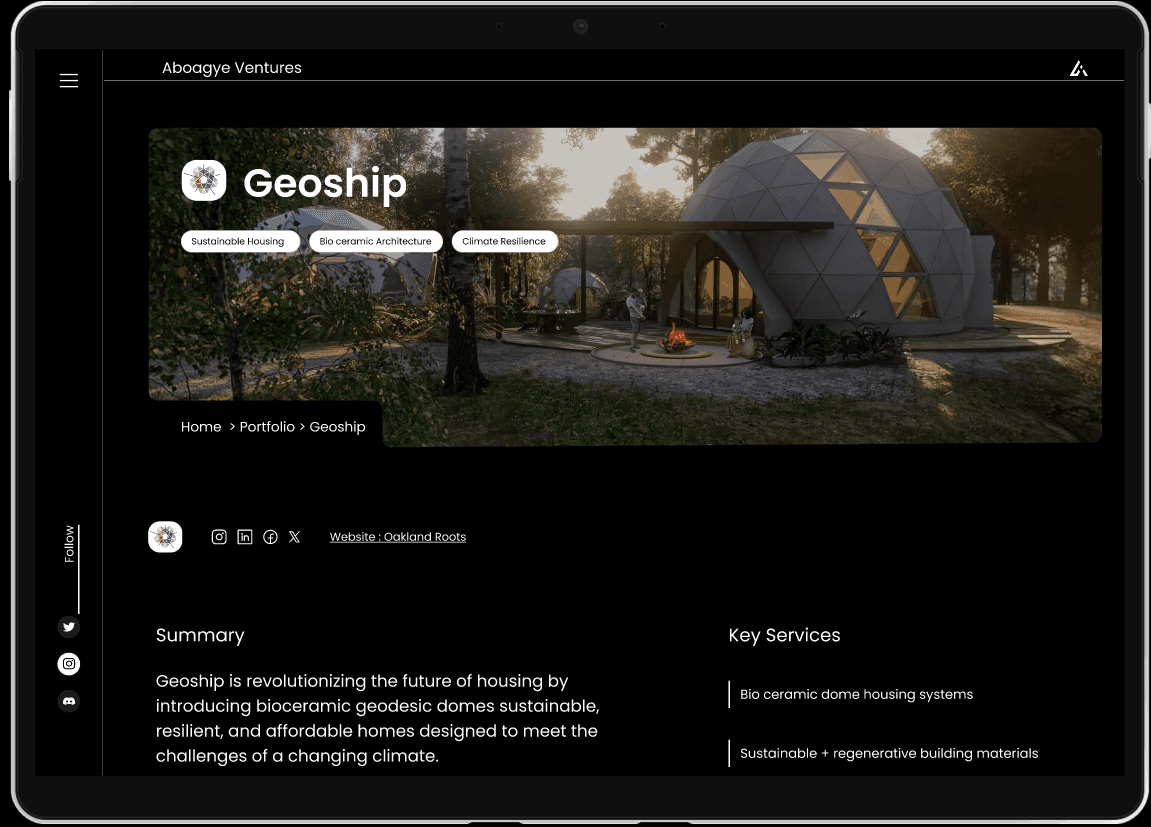The image size is (1151, 827).
Task: Click Geoship breadcrumb item
Action: [338, 426]
